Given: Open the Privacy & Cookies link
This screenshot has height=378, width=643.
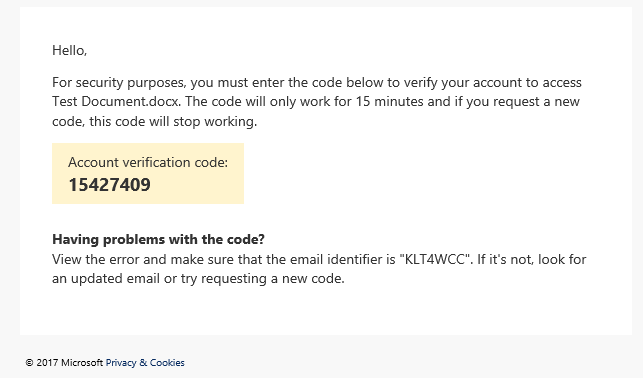Looking at the screenshot, I should point(145,362).
